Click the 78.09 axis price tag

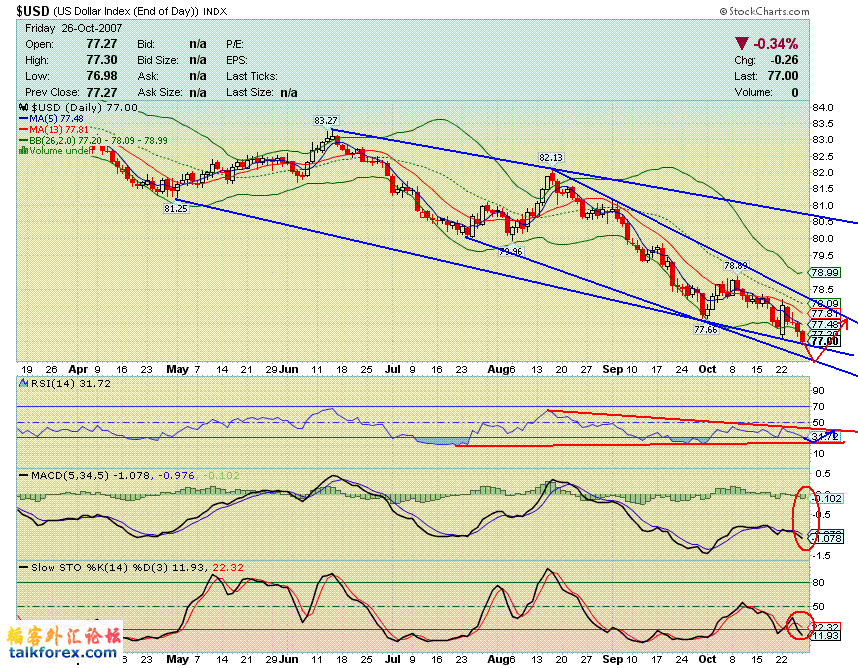(825, 304)
